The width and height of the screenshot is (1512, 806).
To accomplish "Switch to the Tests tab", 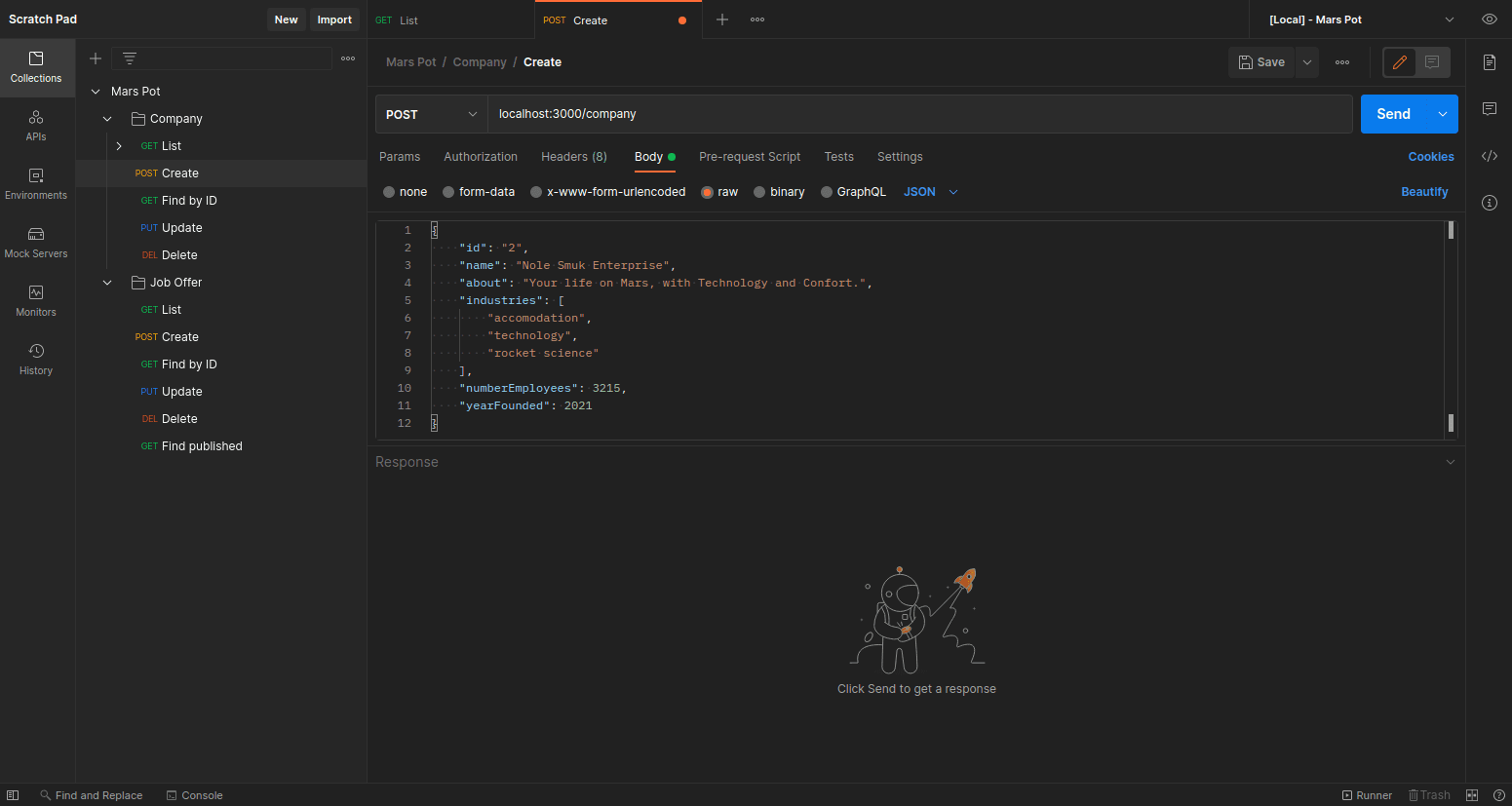I will [838, 157].
